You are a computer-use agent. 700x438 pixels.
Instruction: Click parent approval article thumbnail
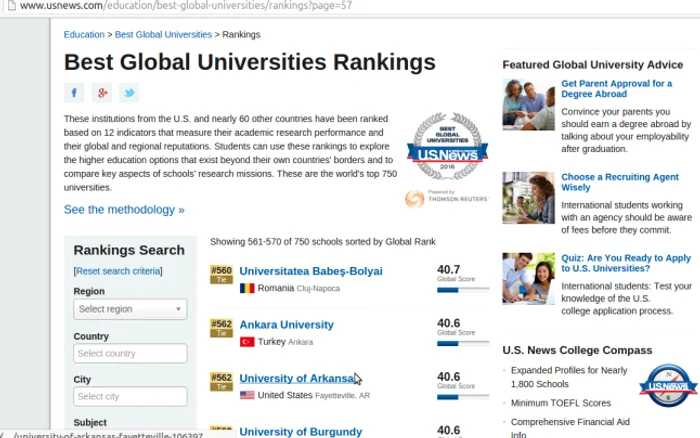tap(528, 104)
